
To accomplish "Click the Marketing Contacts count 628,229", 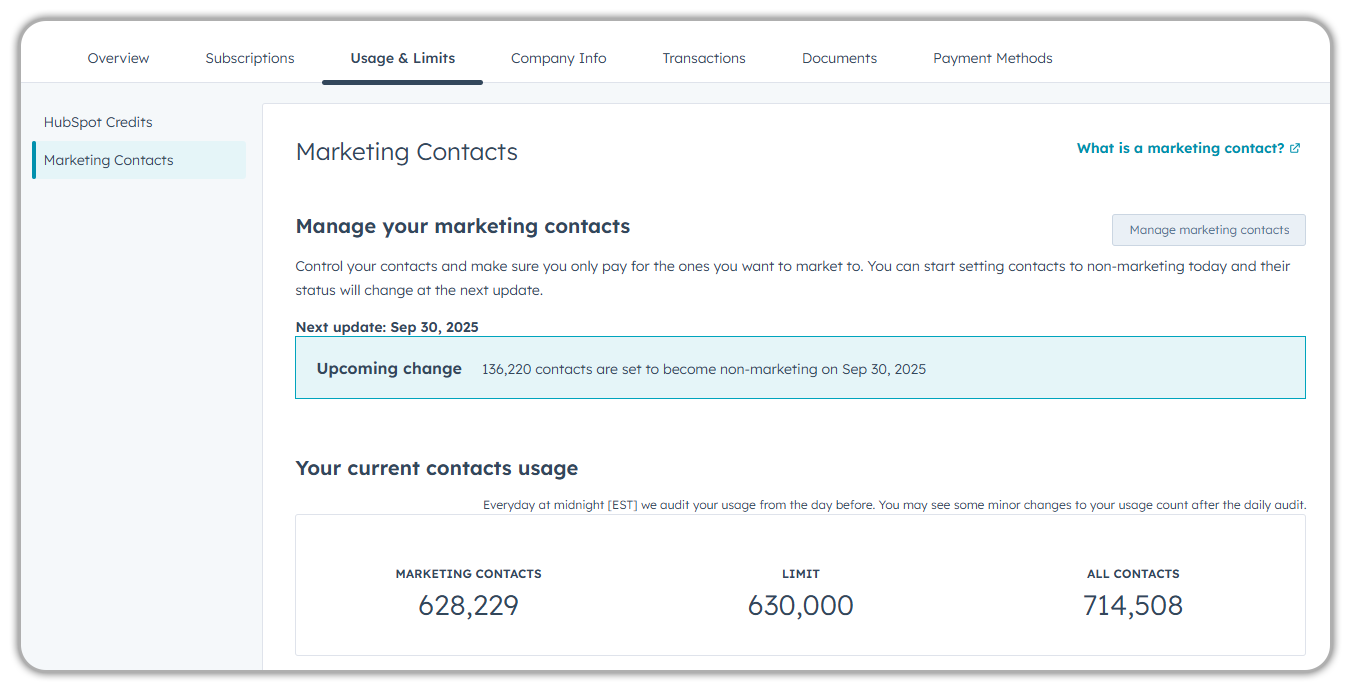I will pyautogui.click(x=468, y=605).
